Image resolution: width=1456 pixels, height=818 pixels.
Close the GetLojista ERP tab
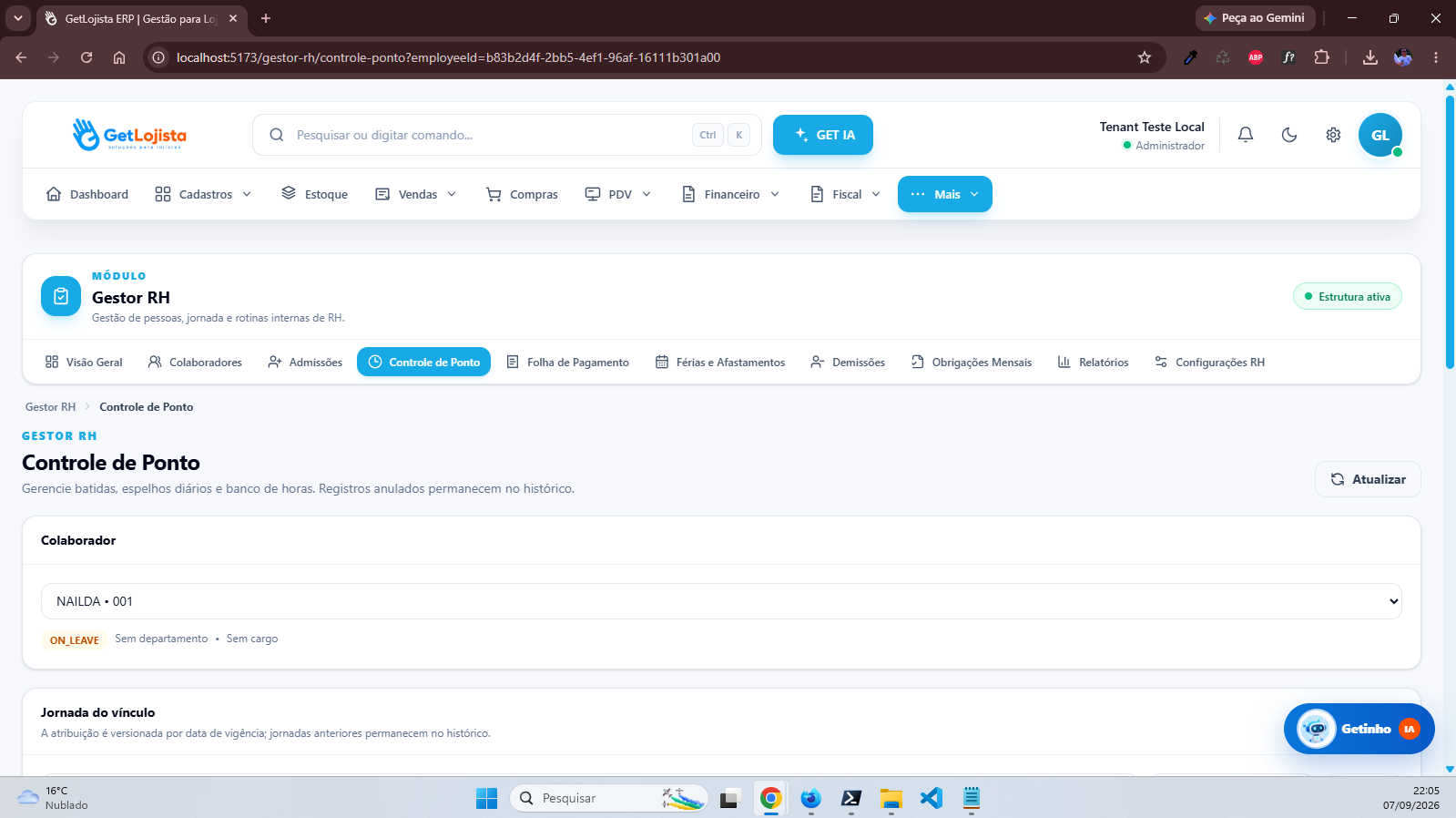[x=233, y=18]
